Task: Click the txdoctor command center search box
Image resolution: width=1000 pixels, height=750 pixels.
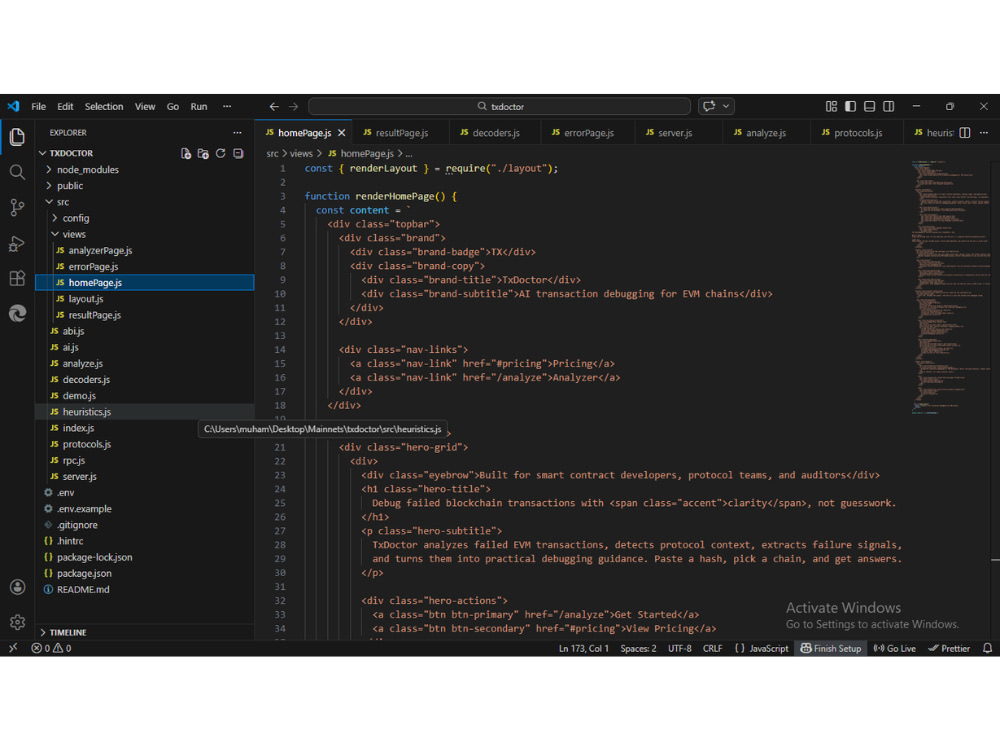Action: click(499, 107)
